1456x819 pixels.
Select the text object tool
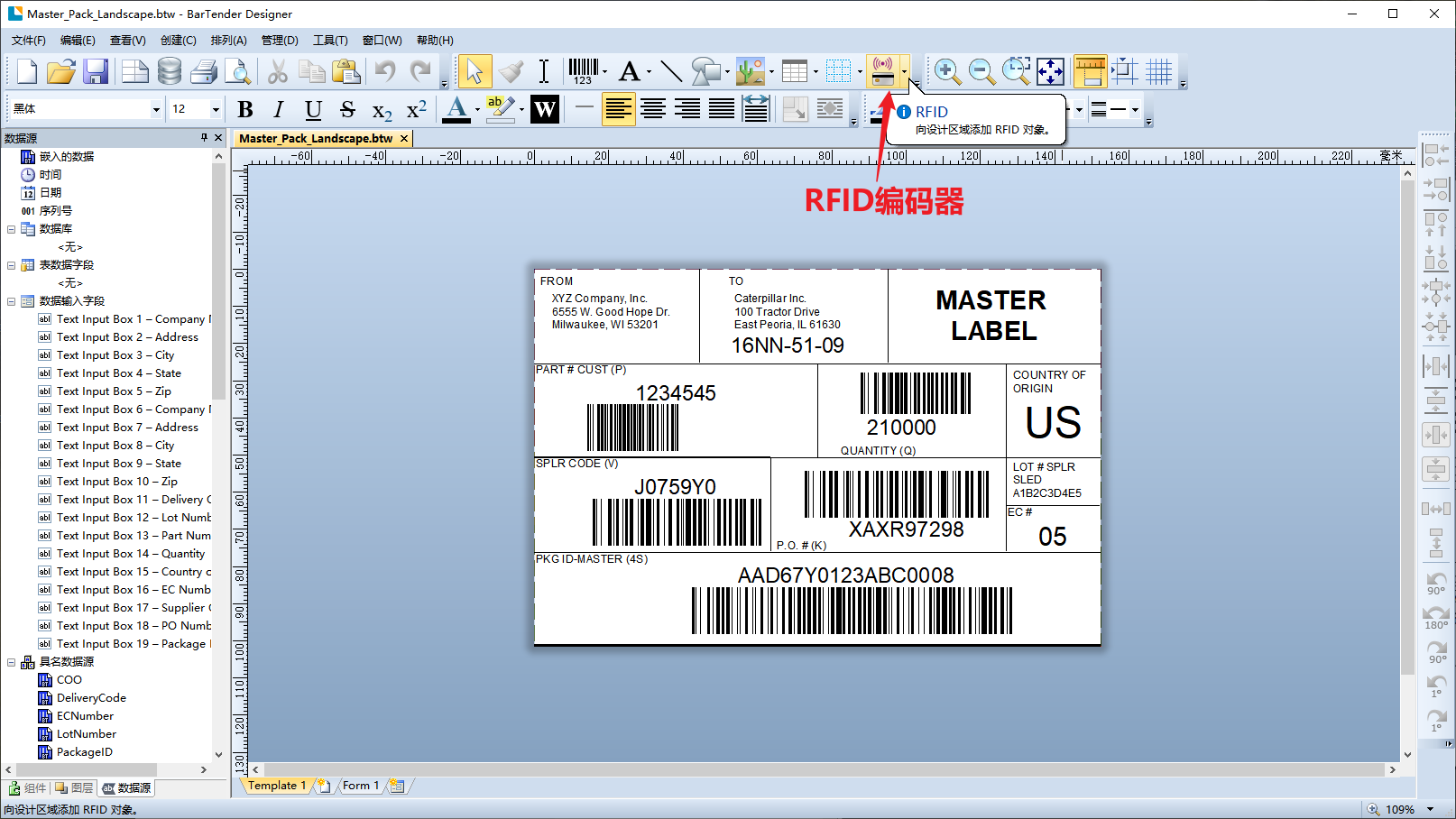tap(629, 71)
